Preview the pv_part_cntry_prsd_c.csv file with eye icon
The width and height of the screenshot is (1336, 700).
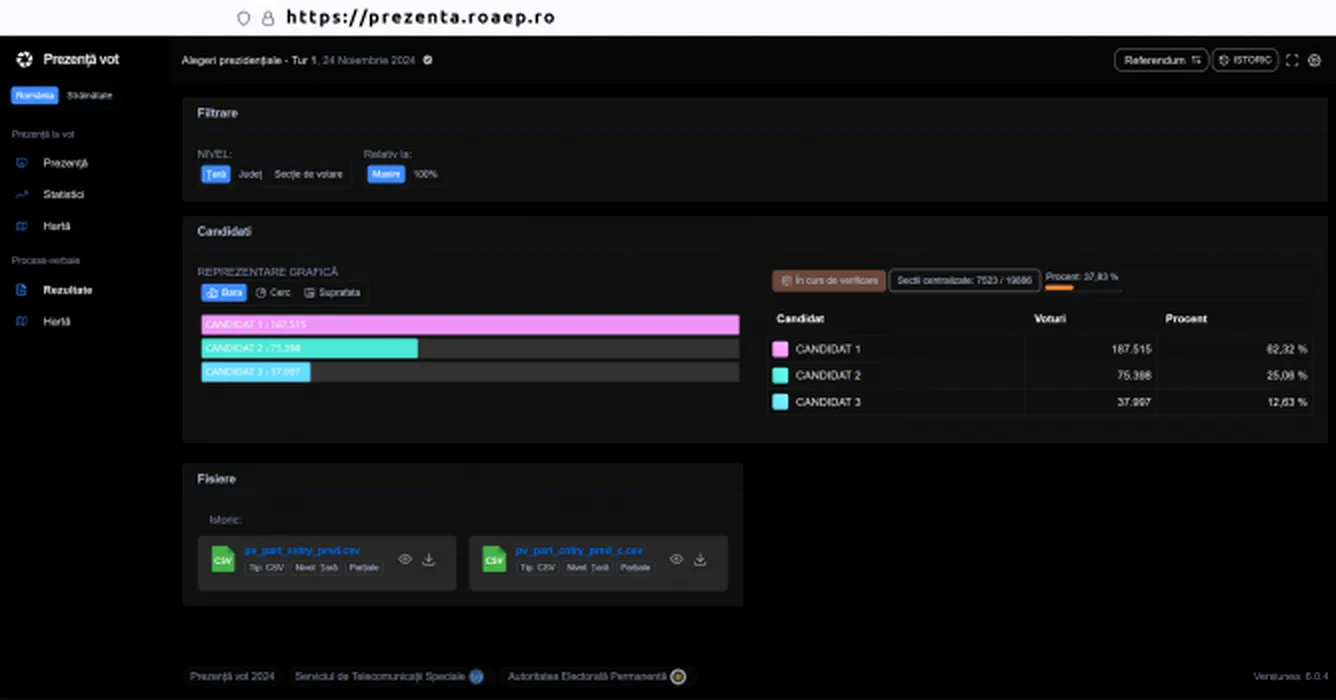point(676,560)
